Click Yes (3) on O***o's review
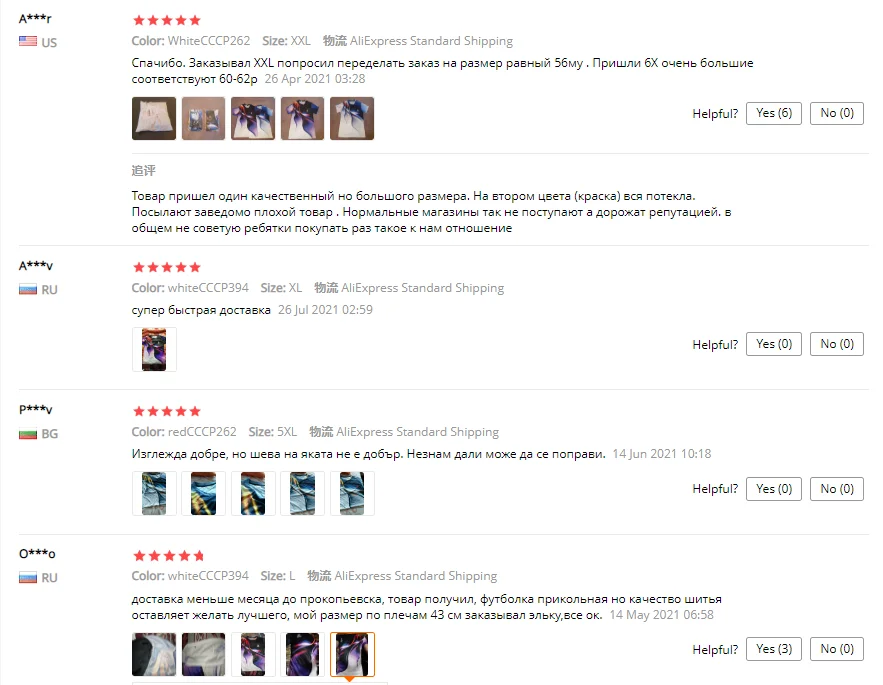Image resolution: width=883 pixels, height=685 pixels. click(773, 649)
